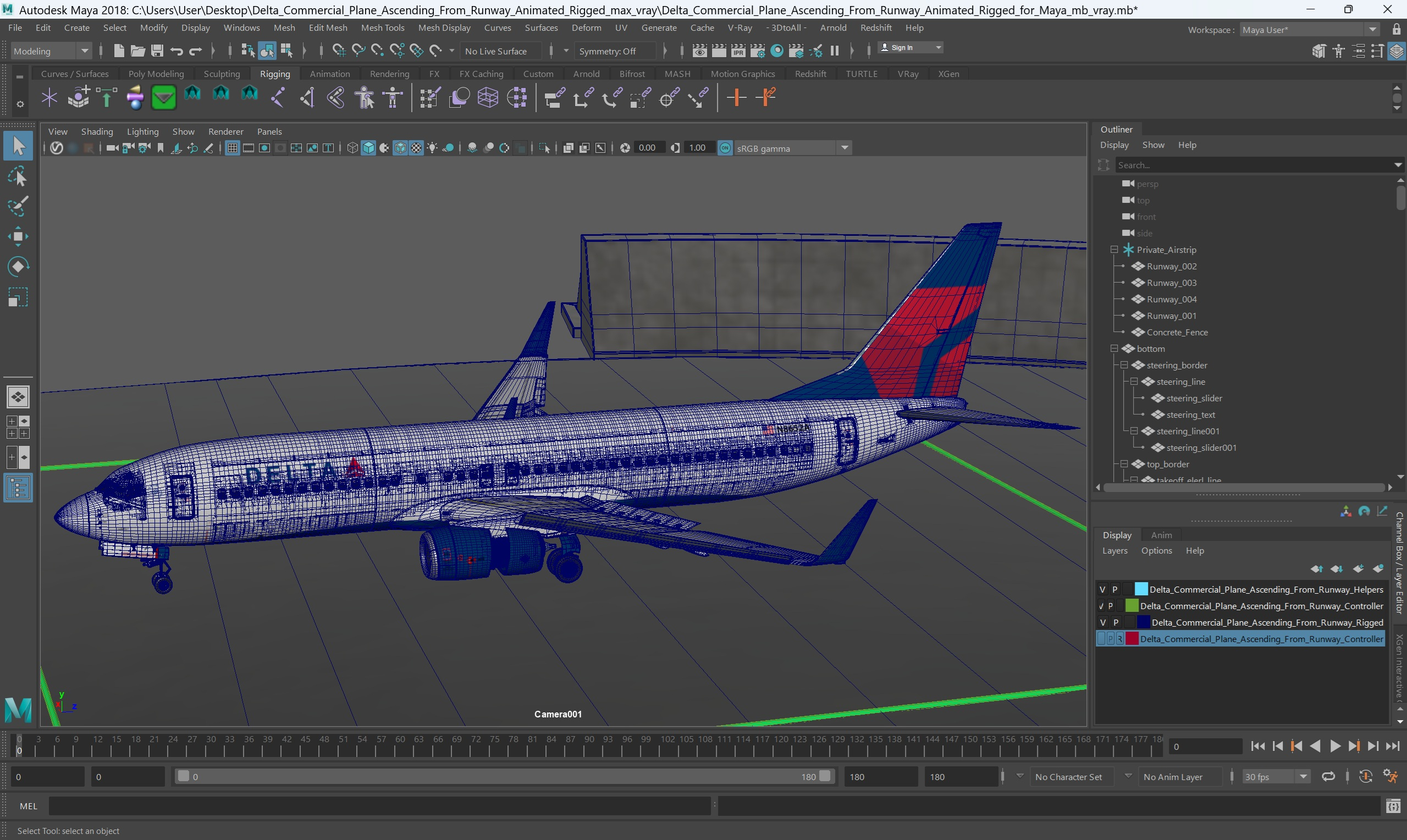1407x840 pixels.
Task: Open the layer editor Options menu
Action: (x=1156, y=551)
